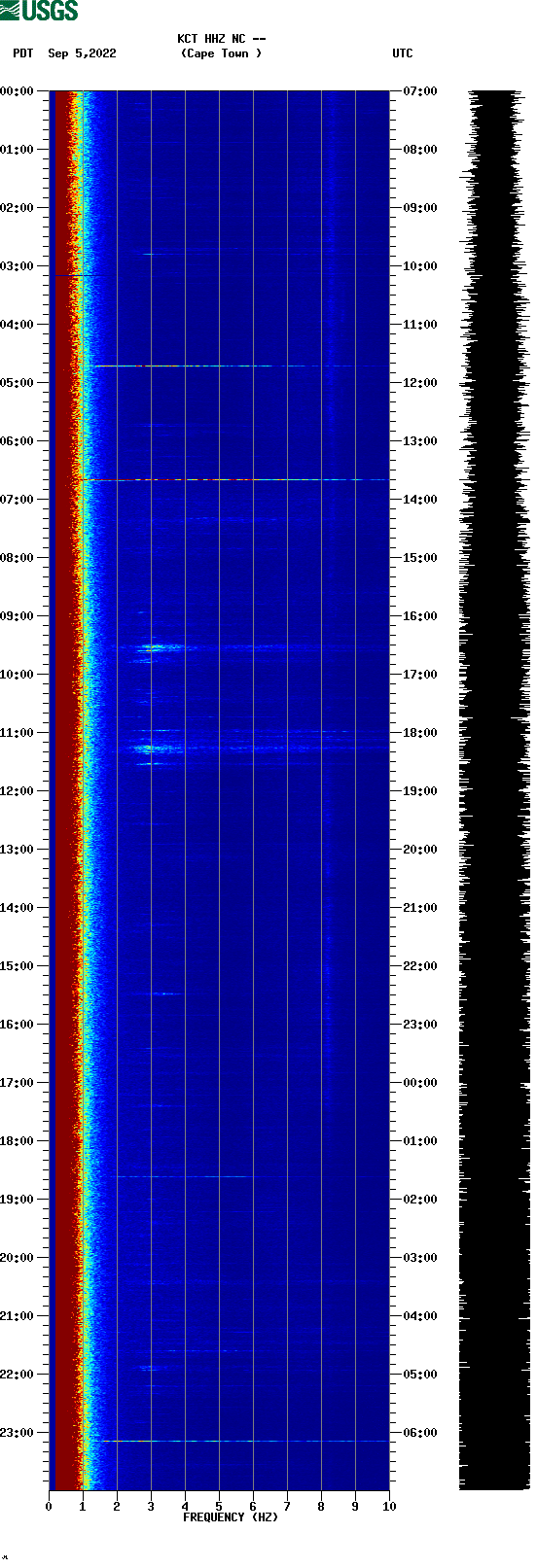Image resolution: width=537 pixels, height=1568 pixels.
Task: Click frequency axis value 2
Action: [117, 1507]
